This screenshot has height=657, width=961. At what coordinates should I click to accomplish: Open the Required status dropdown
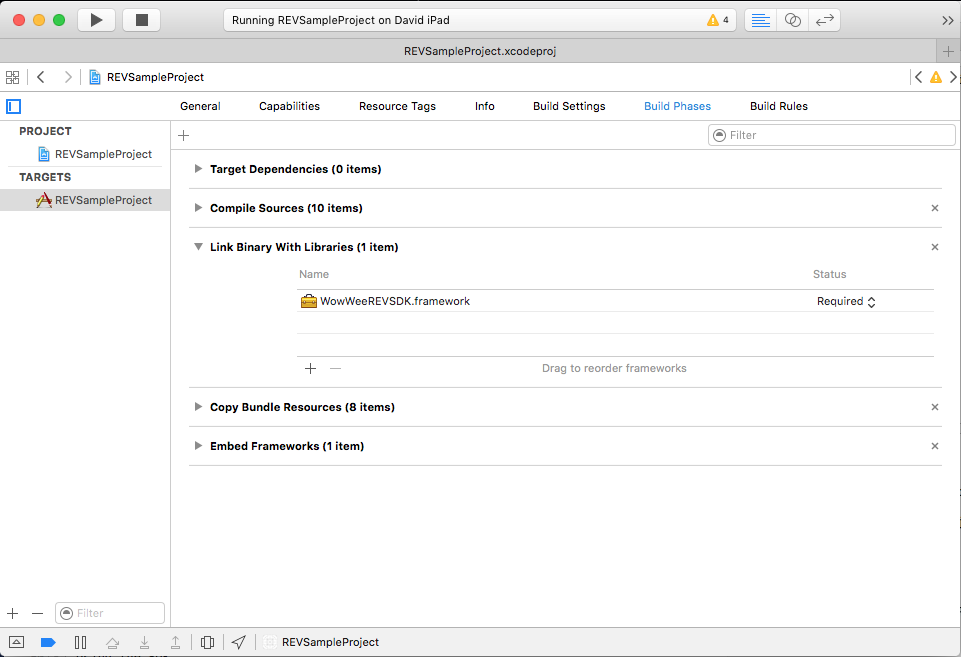pyautogui.click(x=846, y=302)
